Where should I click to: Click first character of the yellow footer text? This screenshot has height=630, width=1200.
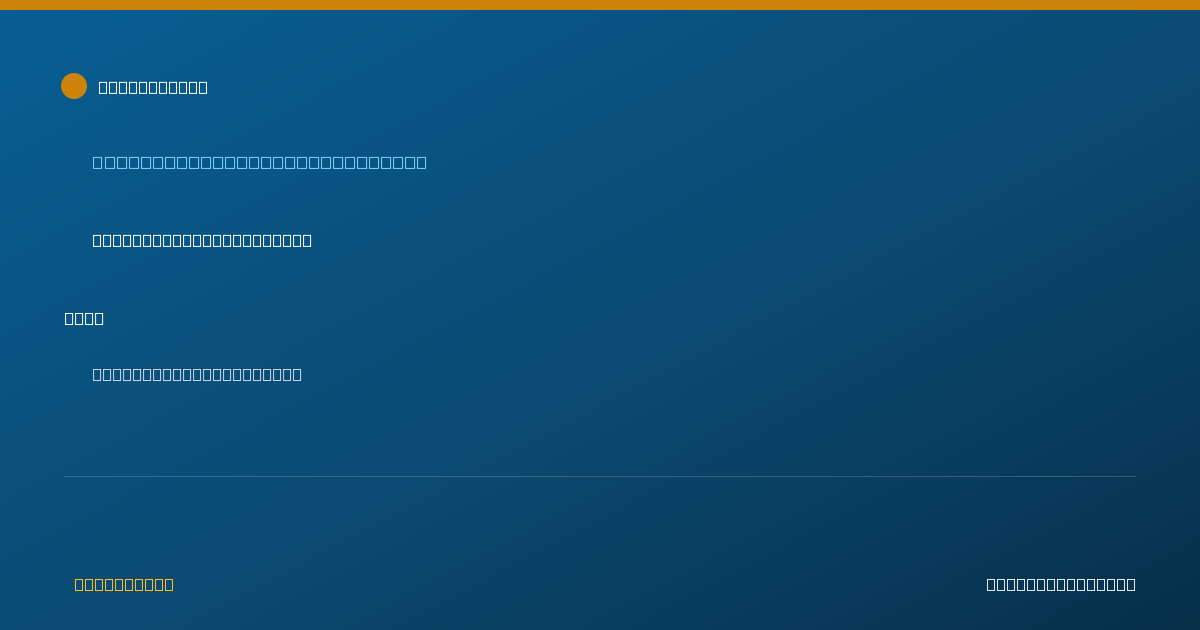tap(79, 584)
